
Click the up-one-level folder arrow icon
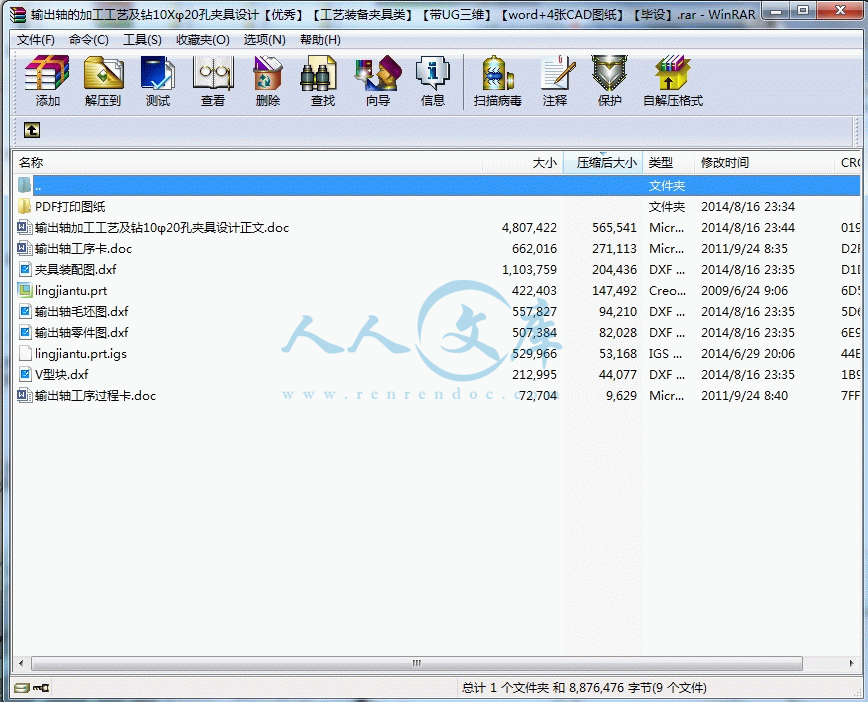coord(32,130)
